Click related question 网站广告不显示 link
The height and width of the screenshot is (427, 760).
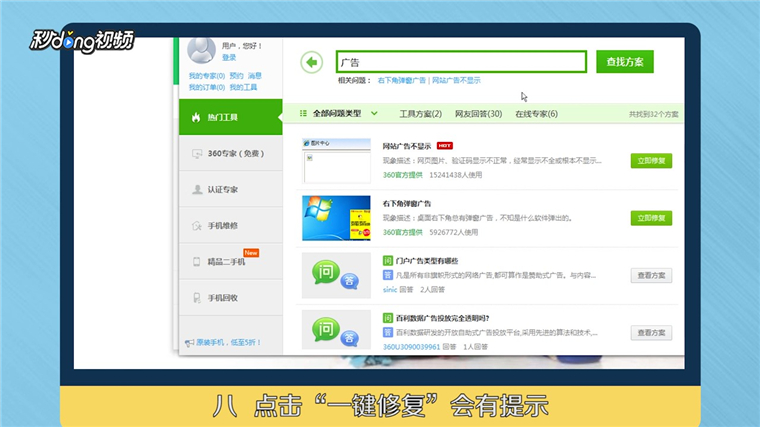coord(456,80)
